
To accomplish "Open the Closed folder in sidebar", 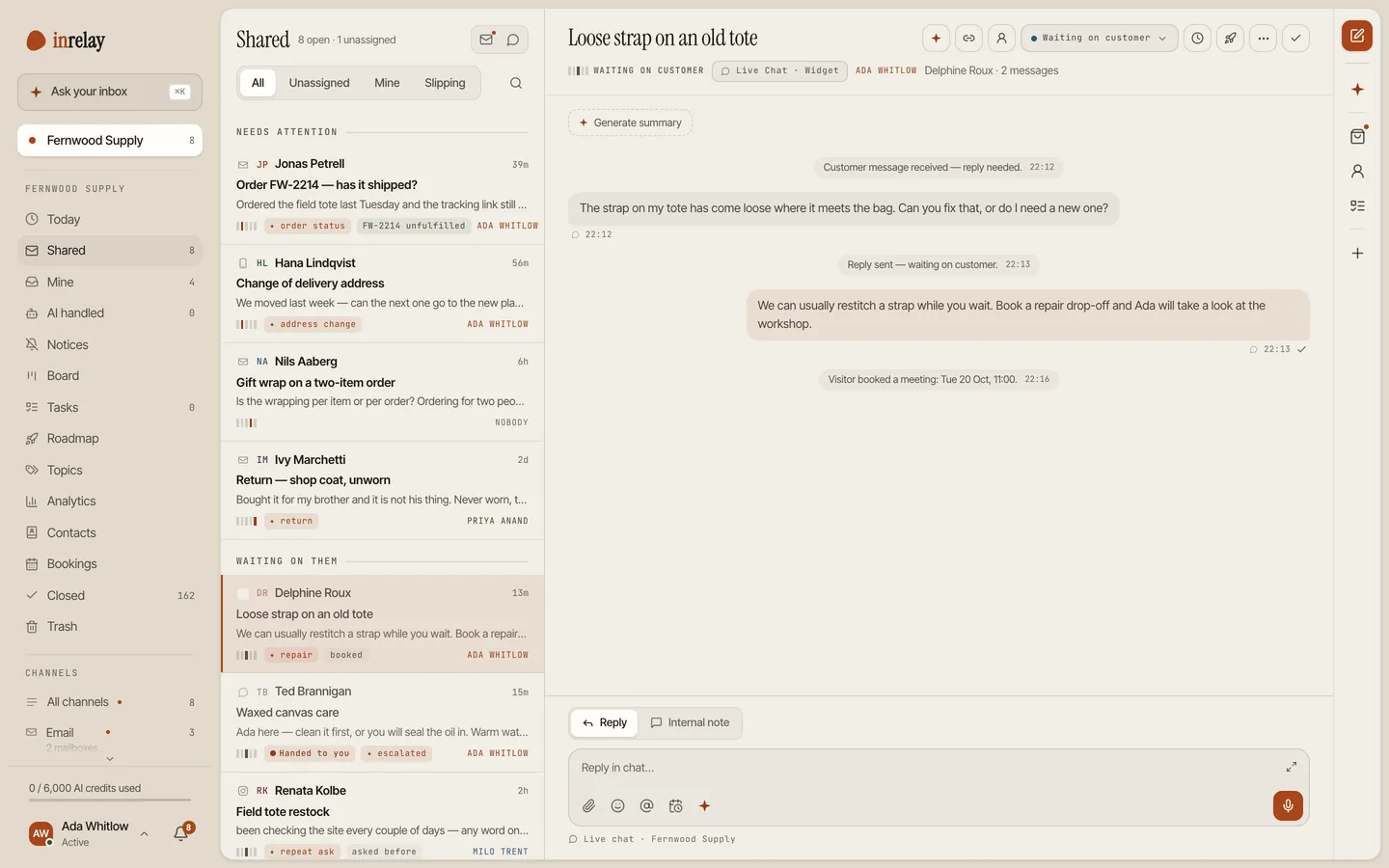I will click(x=110, y=596).
